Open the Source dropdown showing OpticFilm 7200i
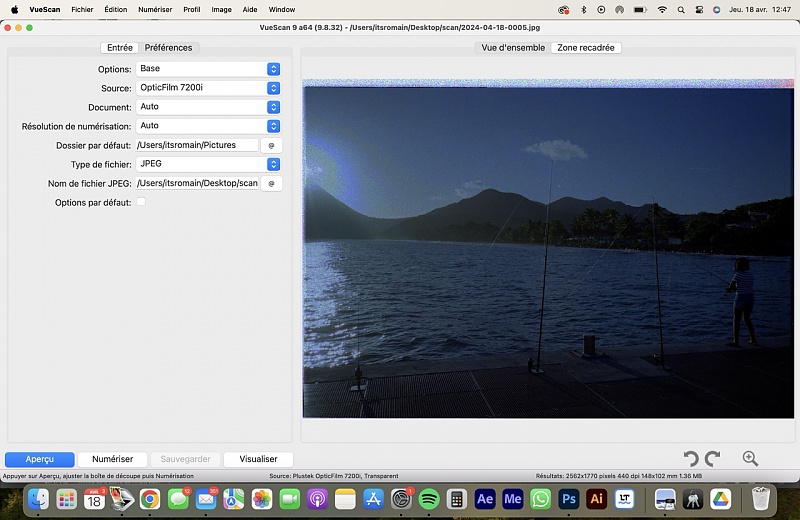 tap(273, 88)
